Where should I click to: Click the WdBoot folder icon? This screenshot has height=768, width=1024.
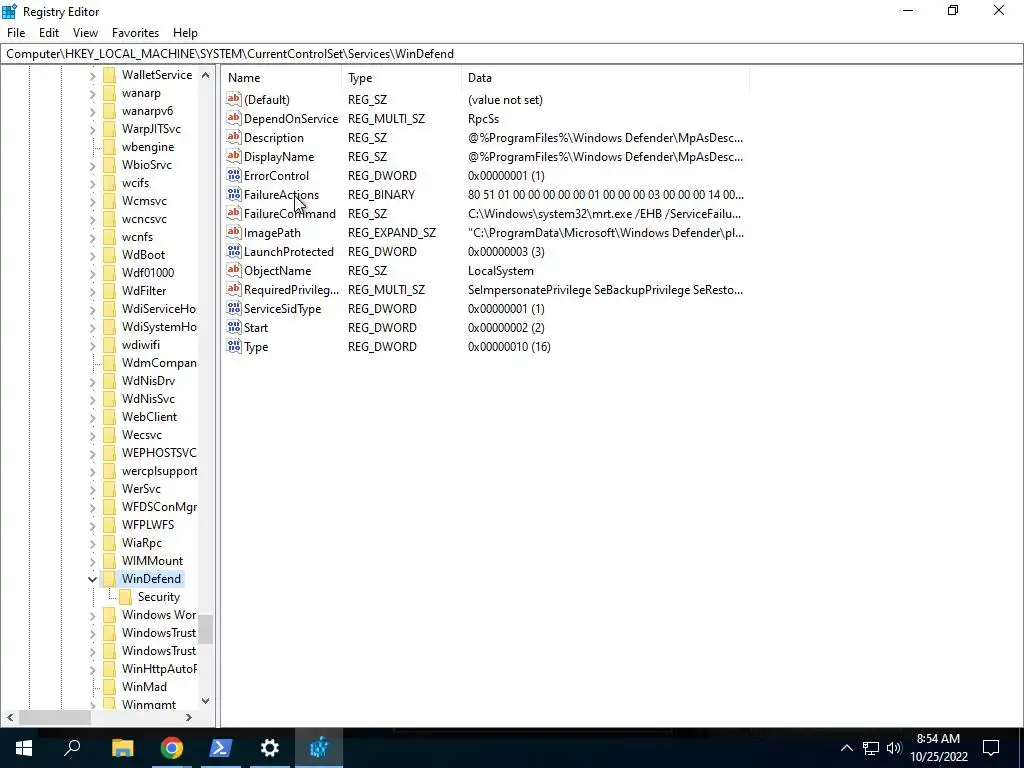tap(110, 255)
